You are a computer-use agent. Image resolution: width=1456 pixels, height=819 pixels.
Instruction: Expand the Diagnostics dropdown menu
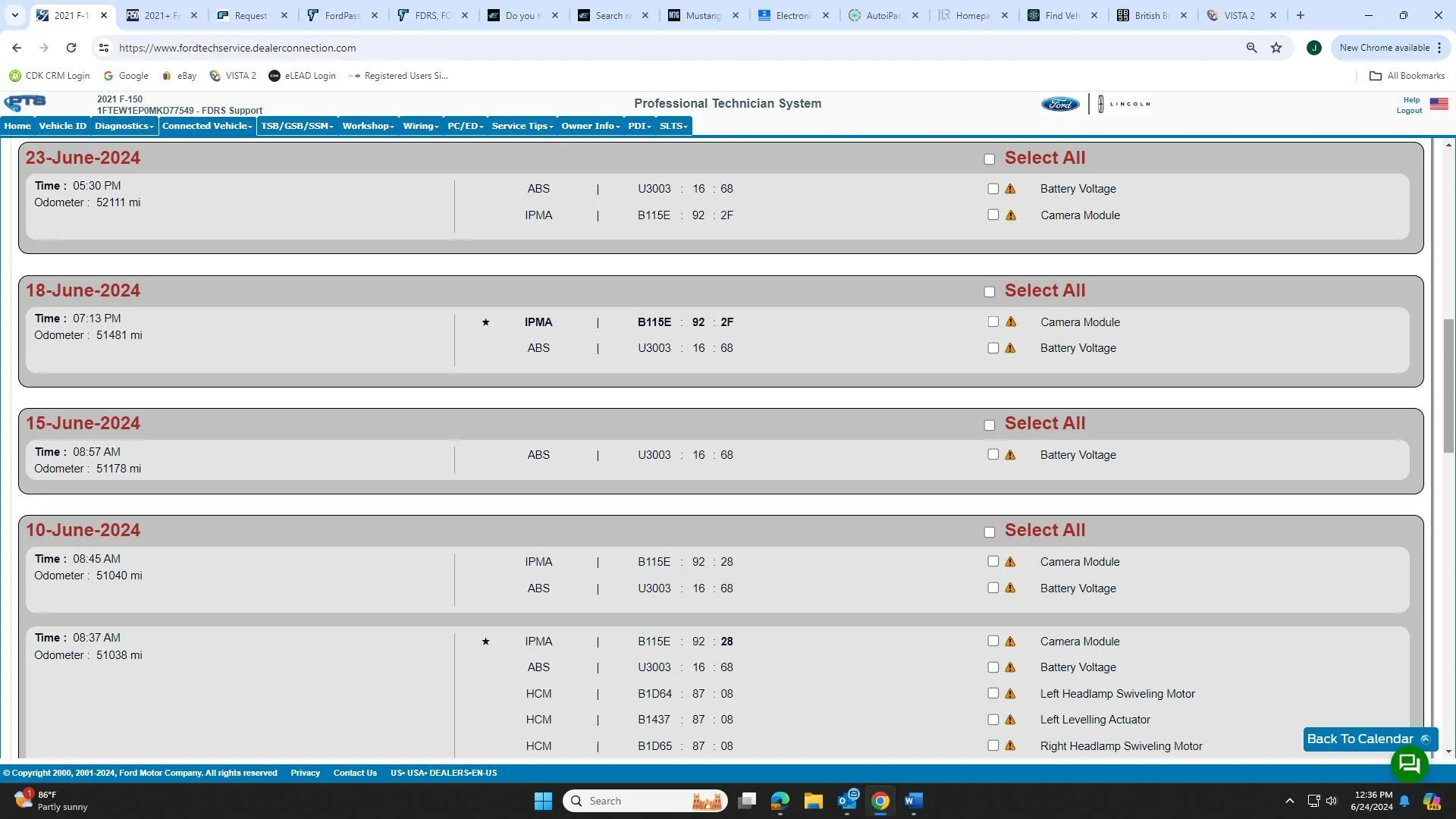point(124,126)
